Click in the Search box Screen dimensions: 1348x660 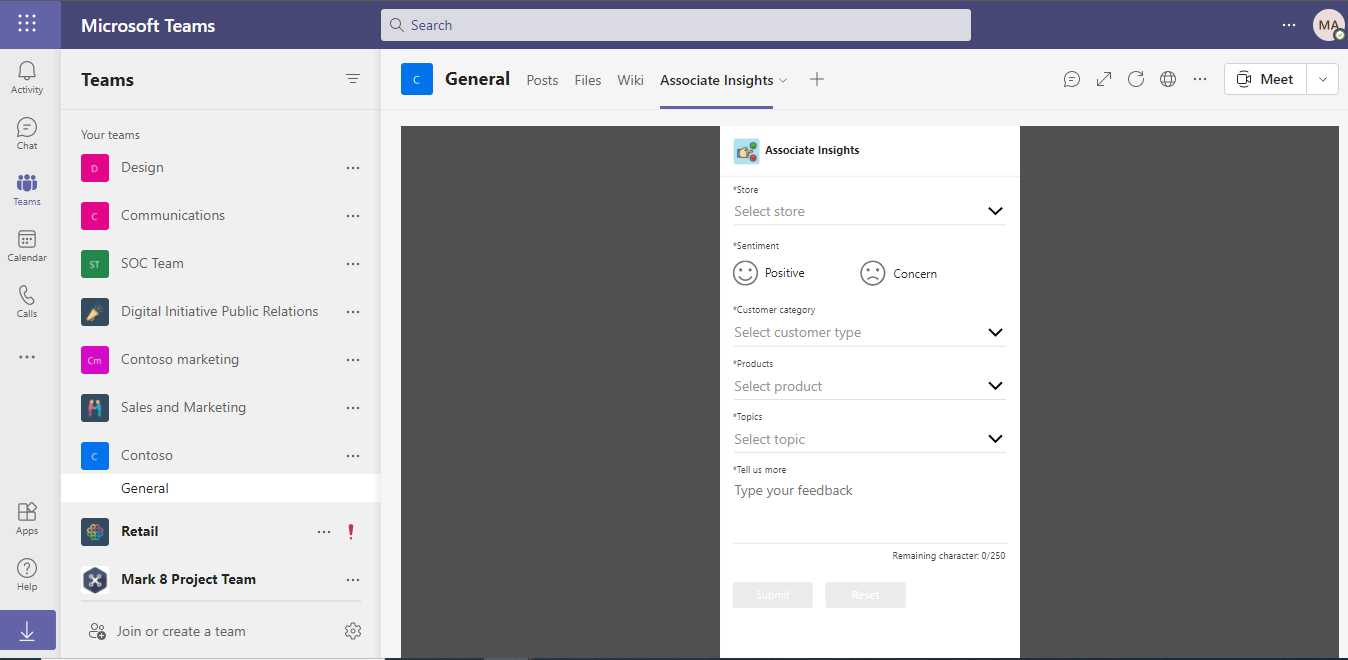675,25
